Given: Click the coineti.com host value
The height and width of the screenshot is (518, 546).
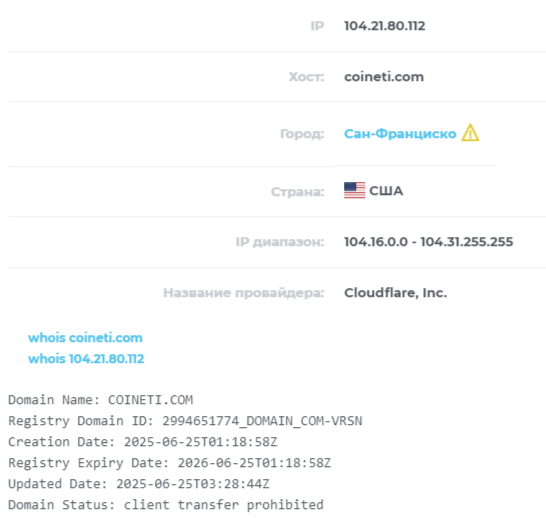Looking at the screenshot, I should click(x=384, y=77).
